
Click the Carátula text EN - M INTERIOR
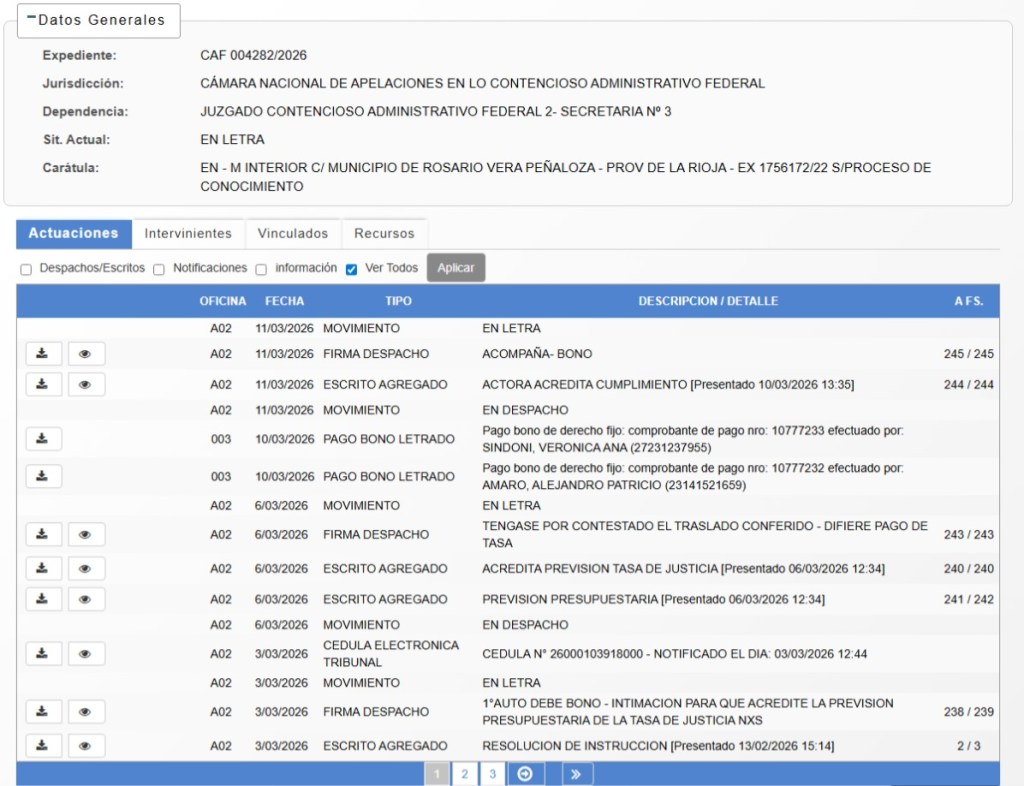(x=566, y=177)
